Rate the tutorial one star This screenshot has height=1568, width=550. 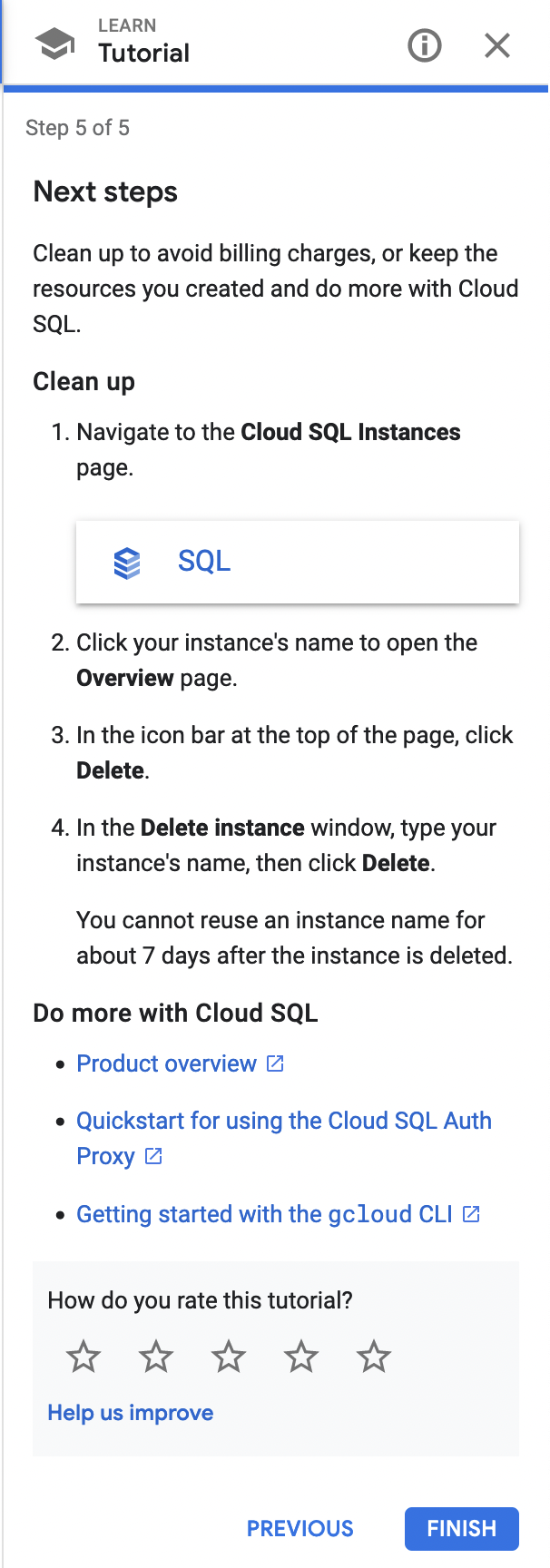83,1357
